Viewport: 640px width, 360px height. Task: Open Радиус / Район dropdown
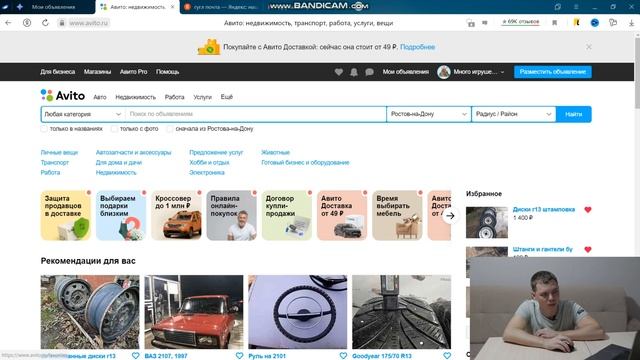pyautogui.click(x=513, y=114)
